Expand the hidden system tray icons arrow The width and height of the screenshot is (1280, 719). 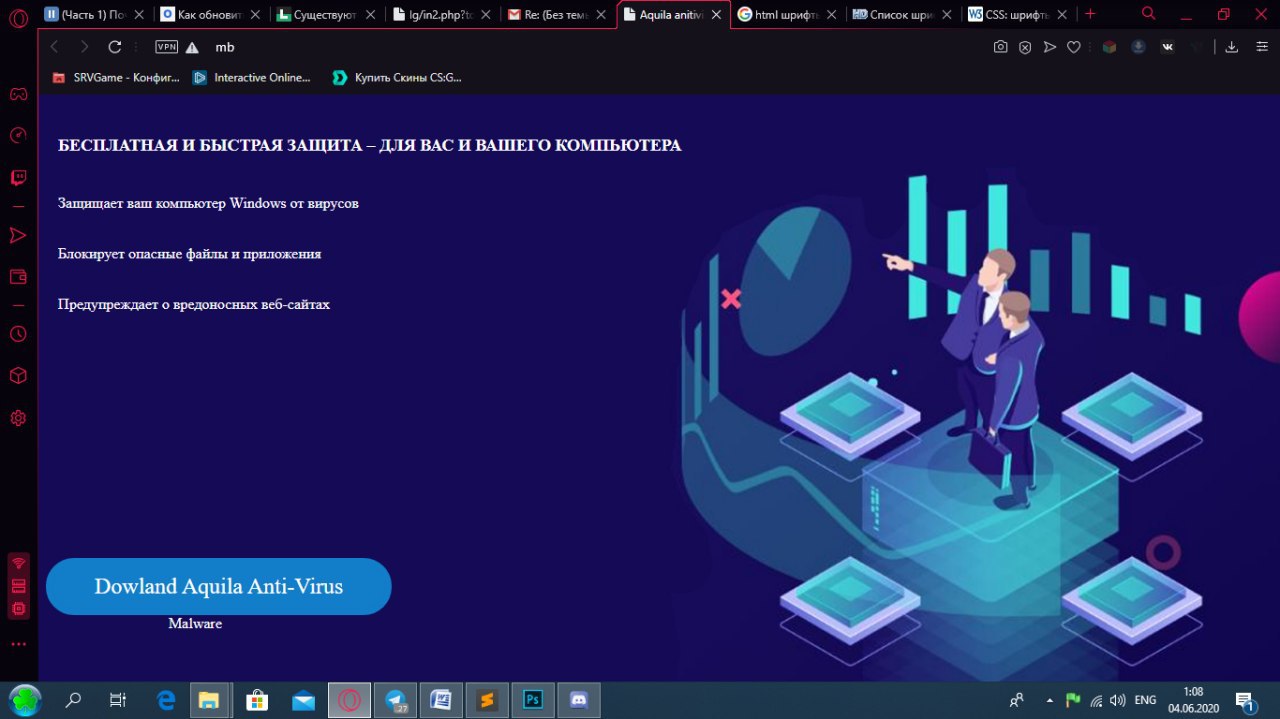tap(1049, 700)
